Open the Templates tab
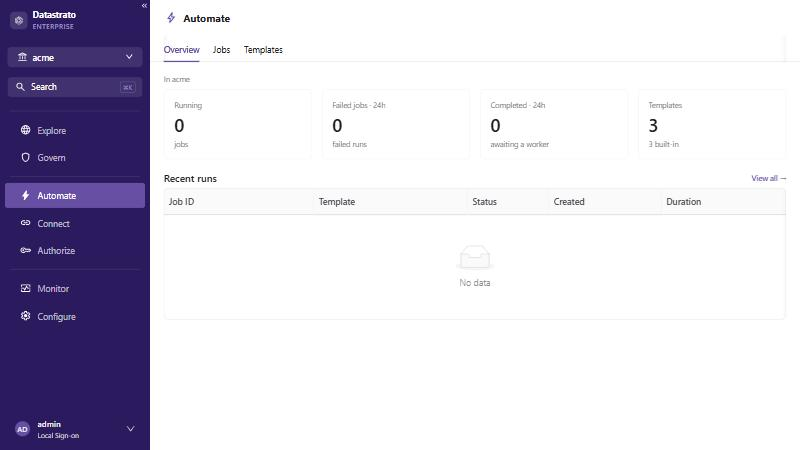Viewport: 800px width, 450px height. [263, 50]
